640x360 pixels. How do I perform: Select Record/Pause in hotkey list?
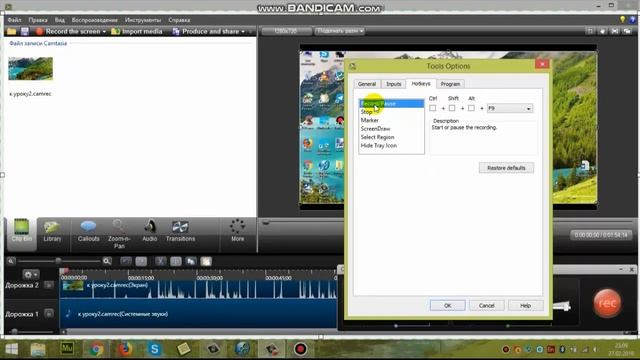coord(391,103)
